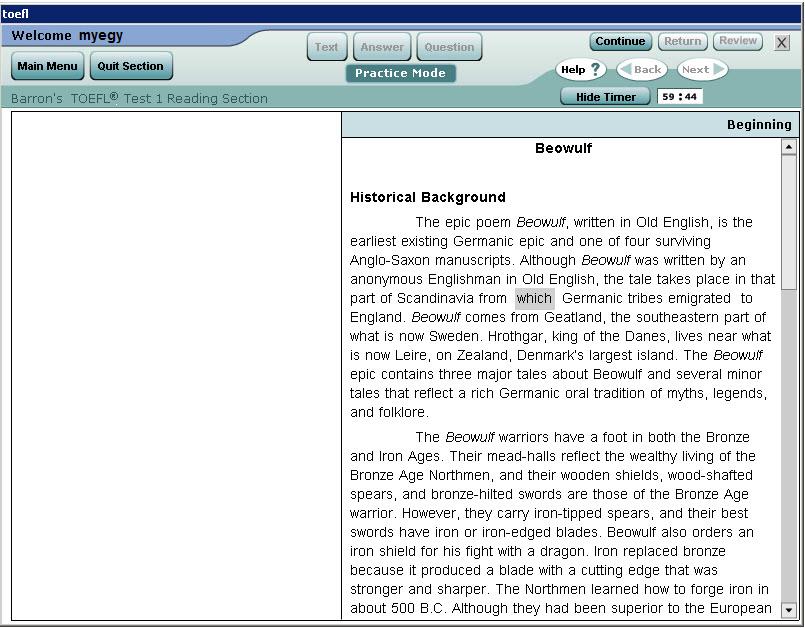Hide the countdown timer
The image size is (805, 628).
[606, 97]
